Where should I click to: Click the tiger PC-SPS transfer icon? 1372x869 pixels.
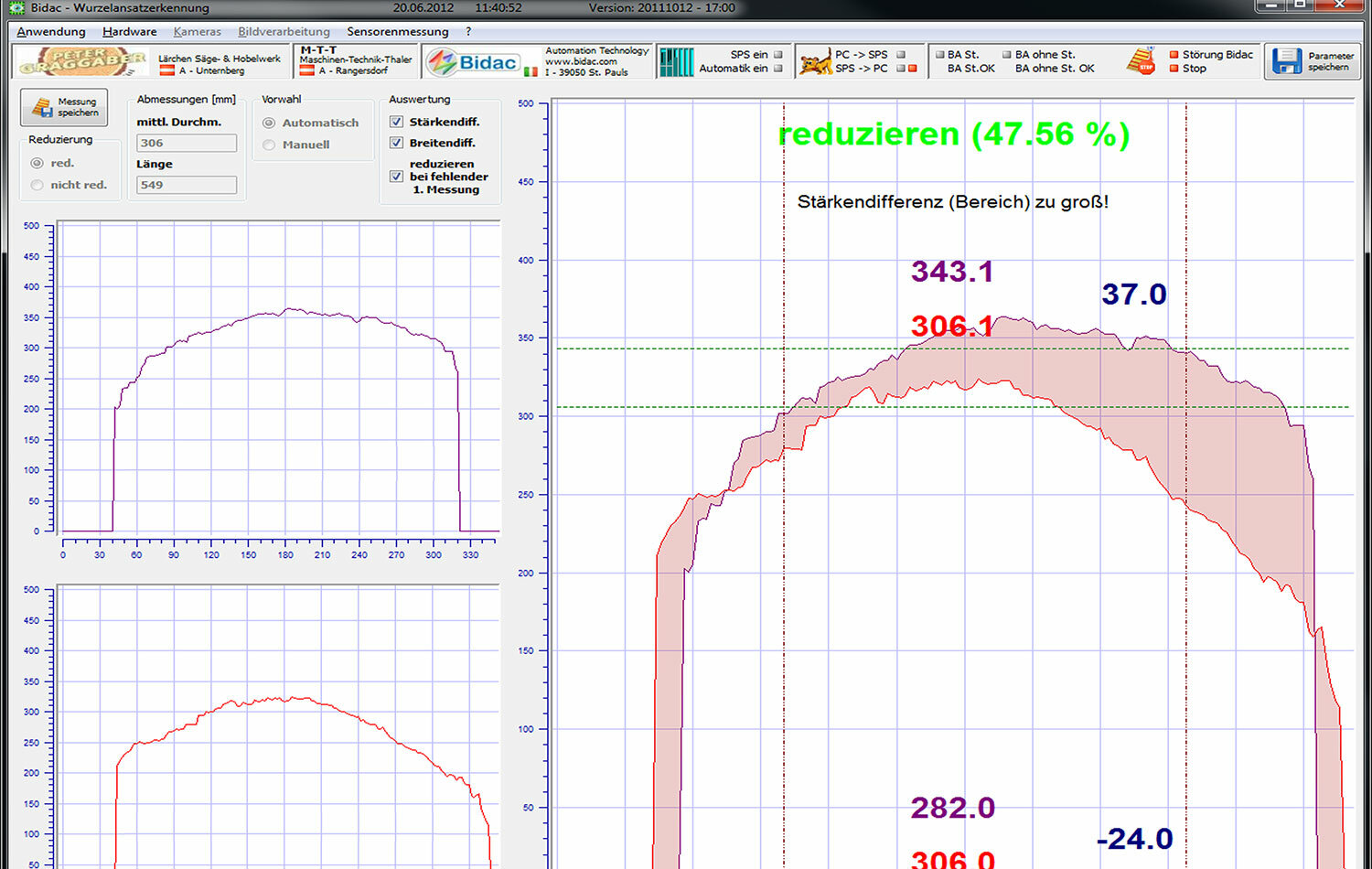tap(815, 62)
